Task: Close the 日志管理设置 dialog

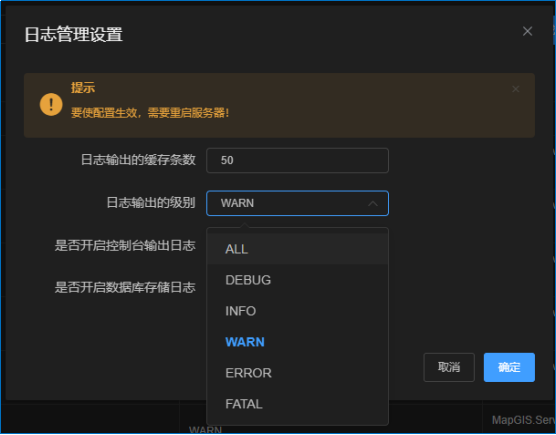Action: coord(527,31)
